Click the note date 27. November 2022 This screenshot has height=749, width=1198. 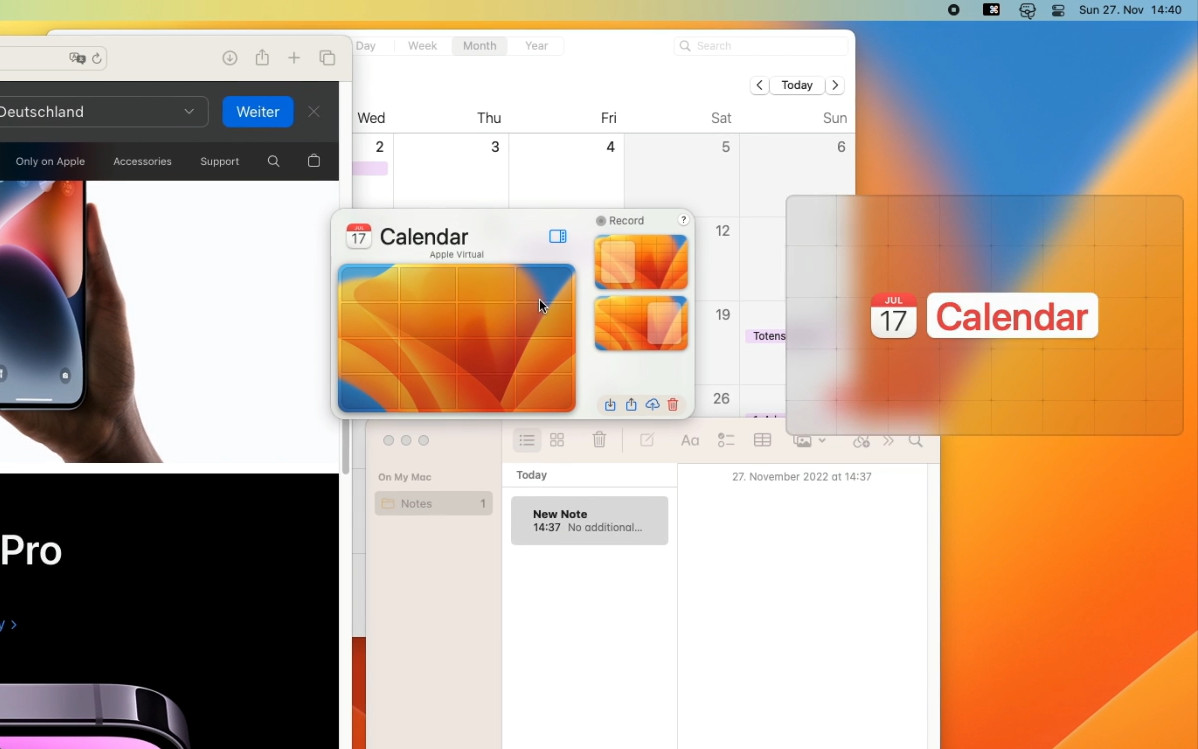pos(801,476)
